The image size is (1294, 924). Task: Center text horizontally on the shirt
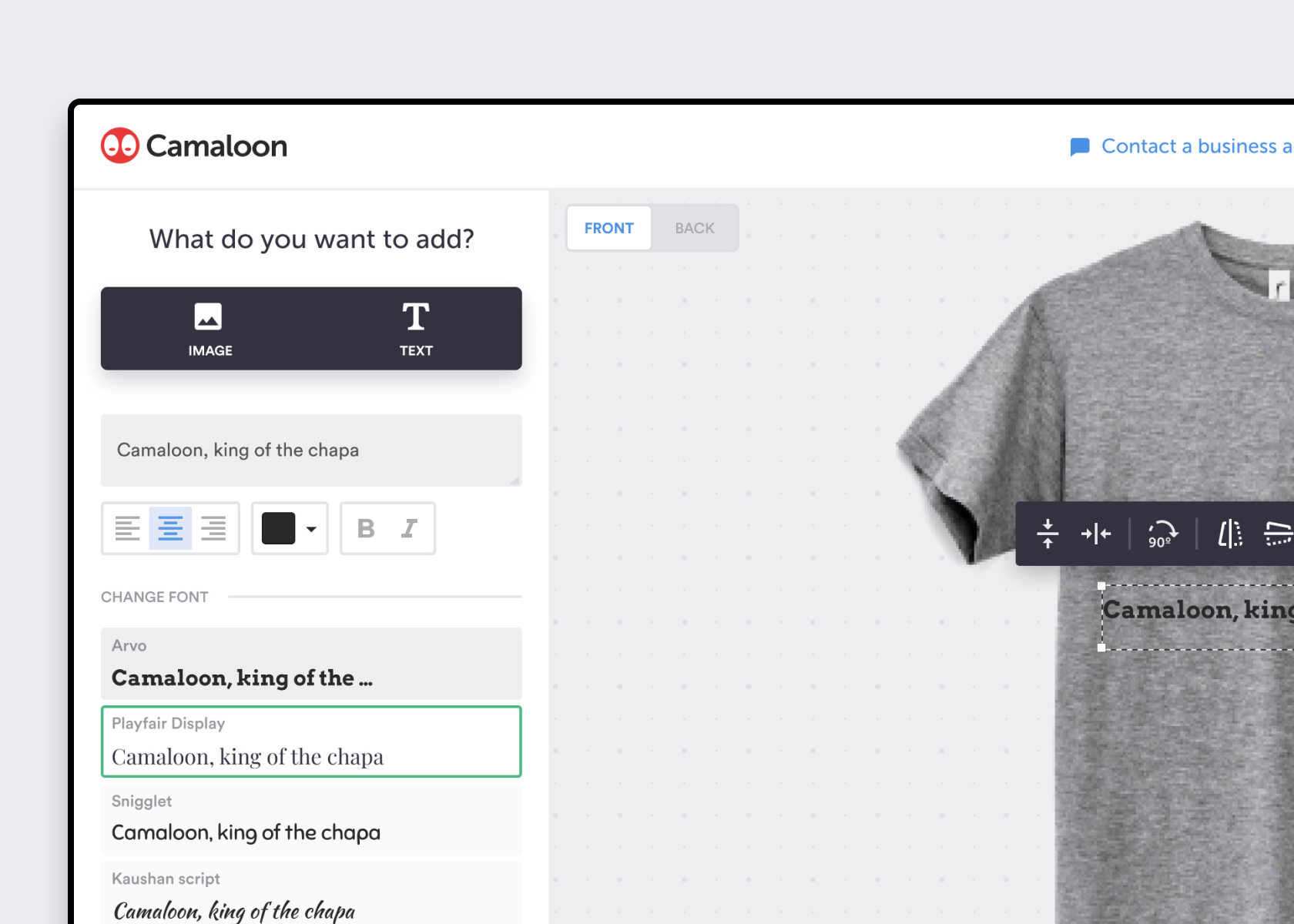(1095, 533)
